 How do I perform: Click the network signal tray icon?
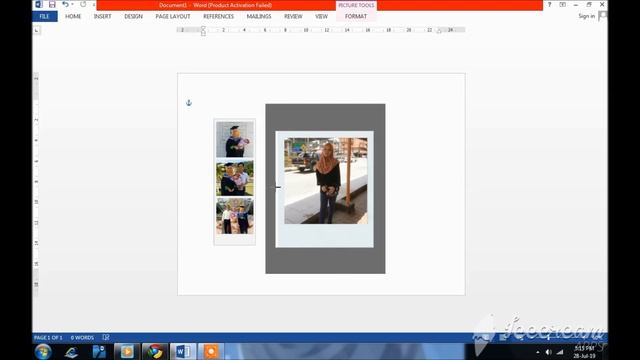(560, 352)
